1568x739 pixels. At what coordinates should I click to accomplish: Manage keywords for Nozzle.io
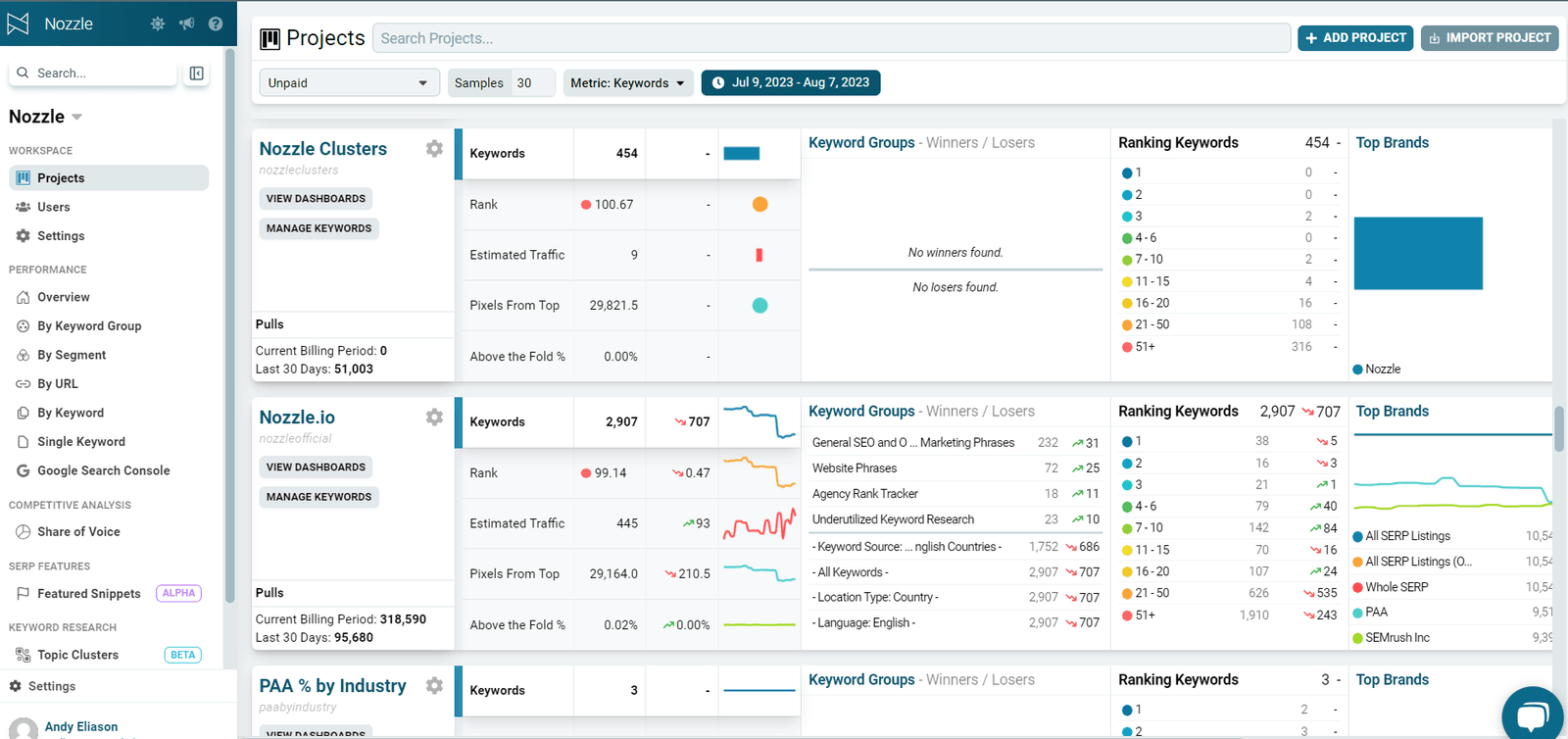318,497
